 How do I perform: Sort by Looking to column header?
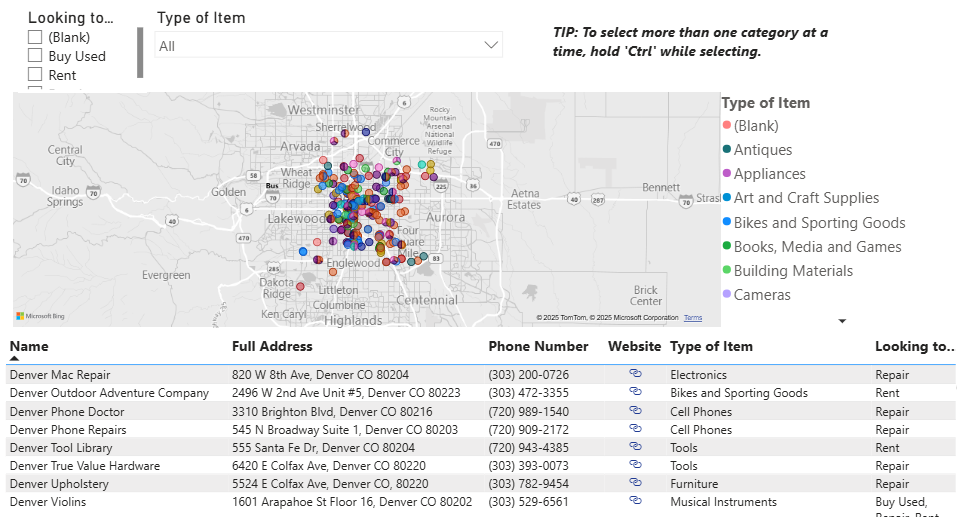(x=914, y=346)
